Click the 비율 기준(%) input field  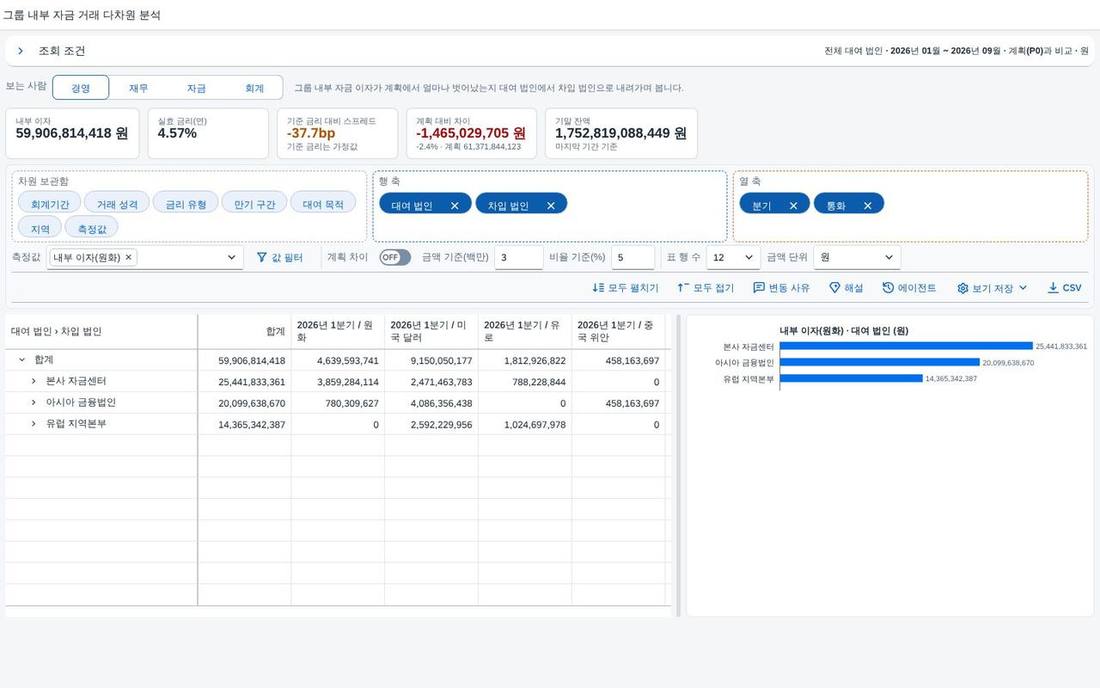pos(633,257)
